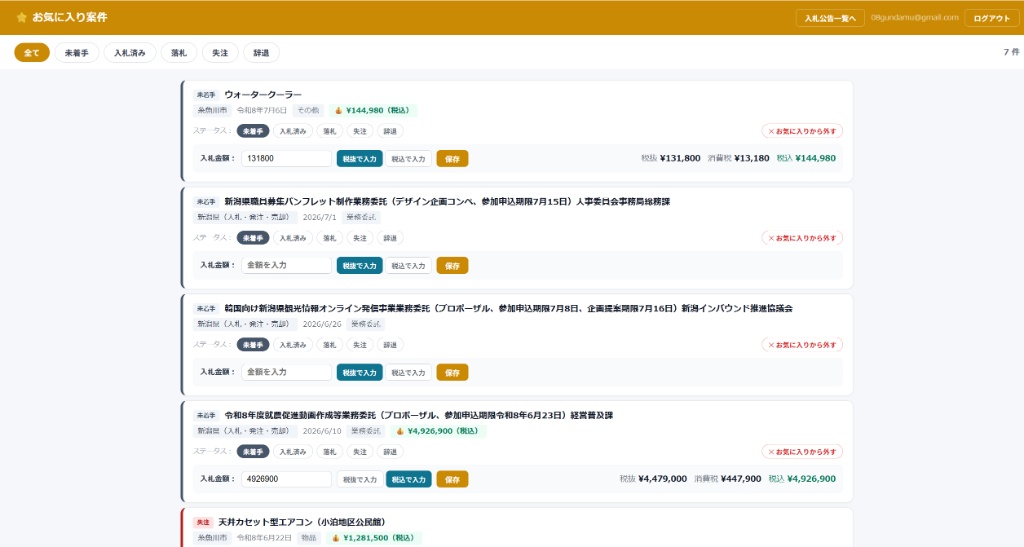Set 就農促進動画 case status to 入札済み
The height and width of the screenshot is (547, 1024).
coord(293,452)
